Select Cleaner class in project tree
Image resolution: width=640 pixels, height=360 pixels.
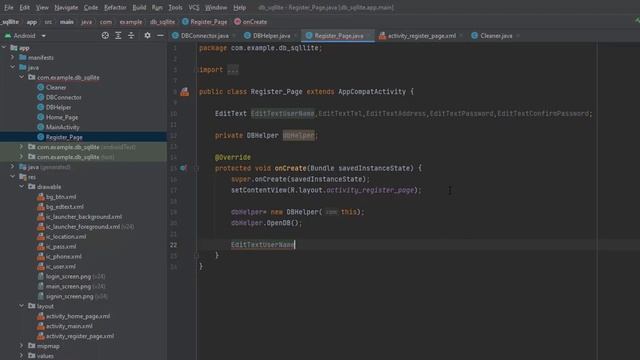point(56,87)
